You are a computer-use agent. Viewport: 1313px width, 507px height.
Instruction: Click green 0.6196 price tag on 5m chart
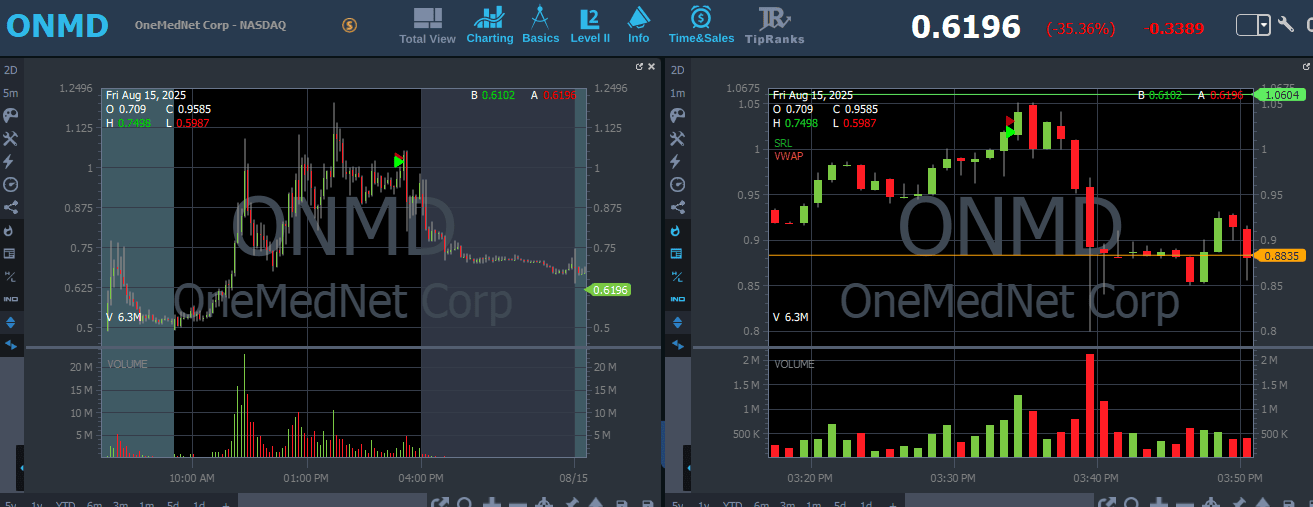(x=610, y=290)
